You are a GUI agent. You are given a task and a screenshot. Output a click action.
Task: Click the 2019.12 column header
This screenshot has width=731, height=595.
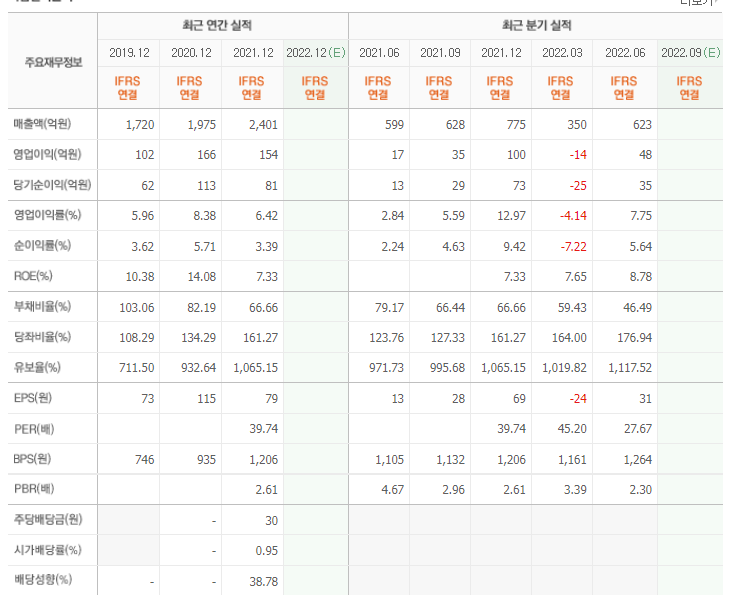click(x=129, y=53)
